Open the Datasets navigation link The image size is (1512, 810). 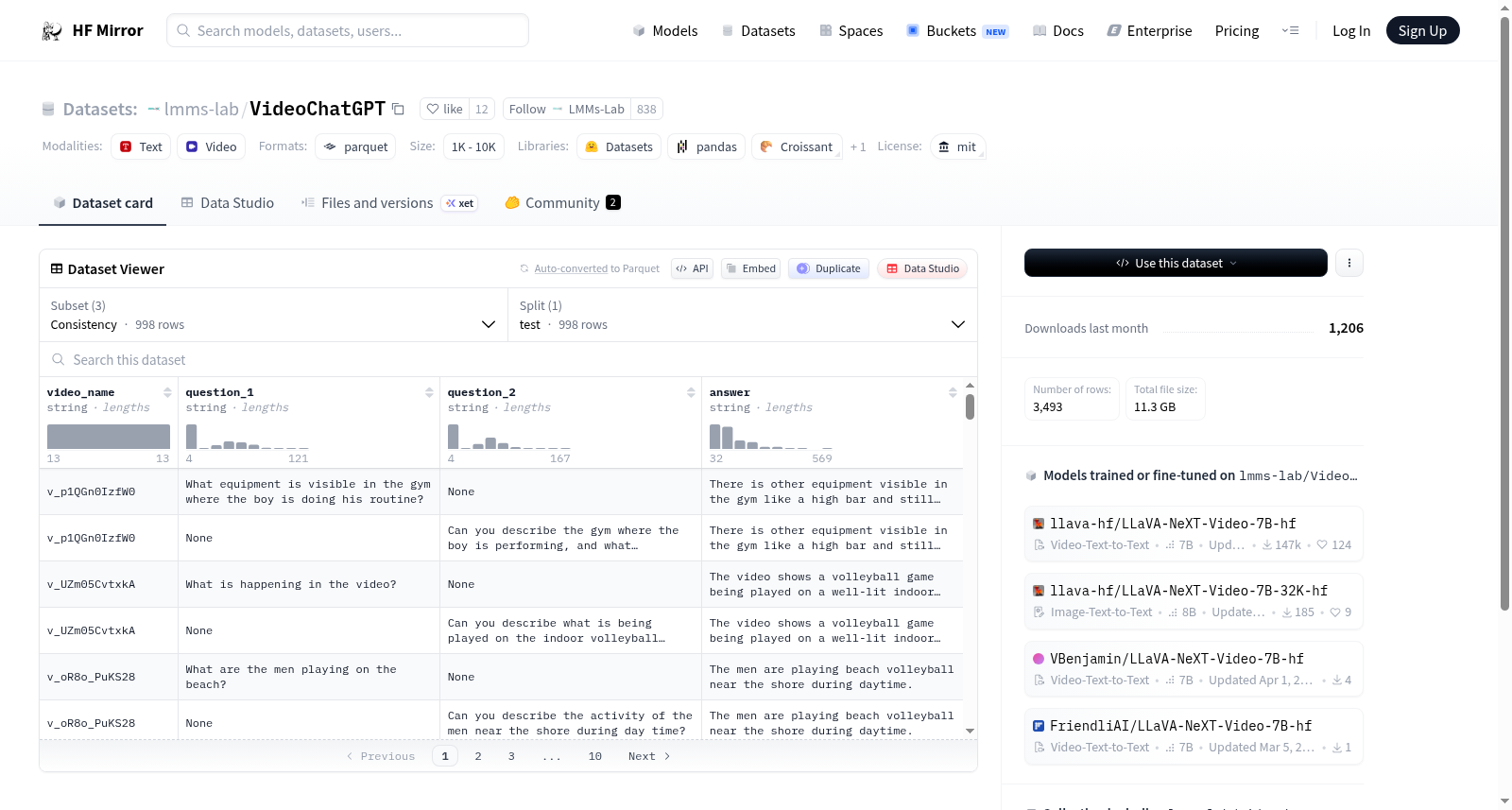[x=759, y=31]
